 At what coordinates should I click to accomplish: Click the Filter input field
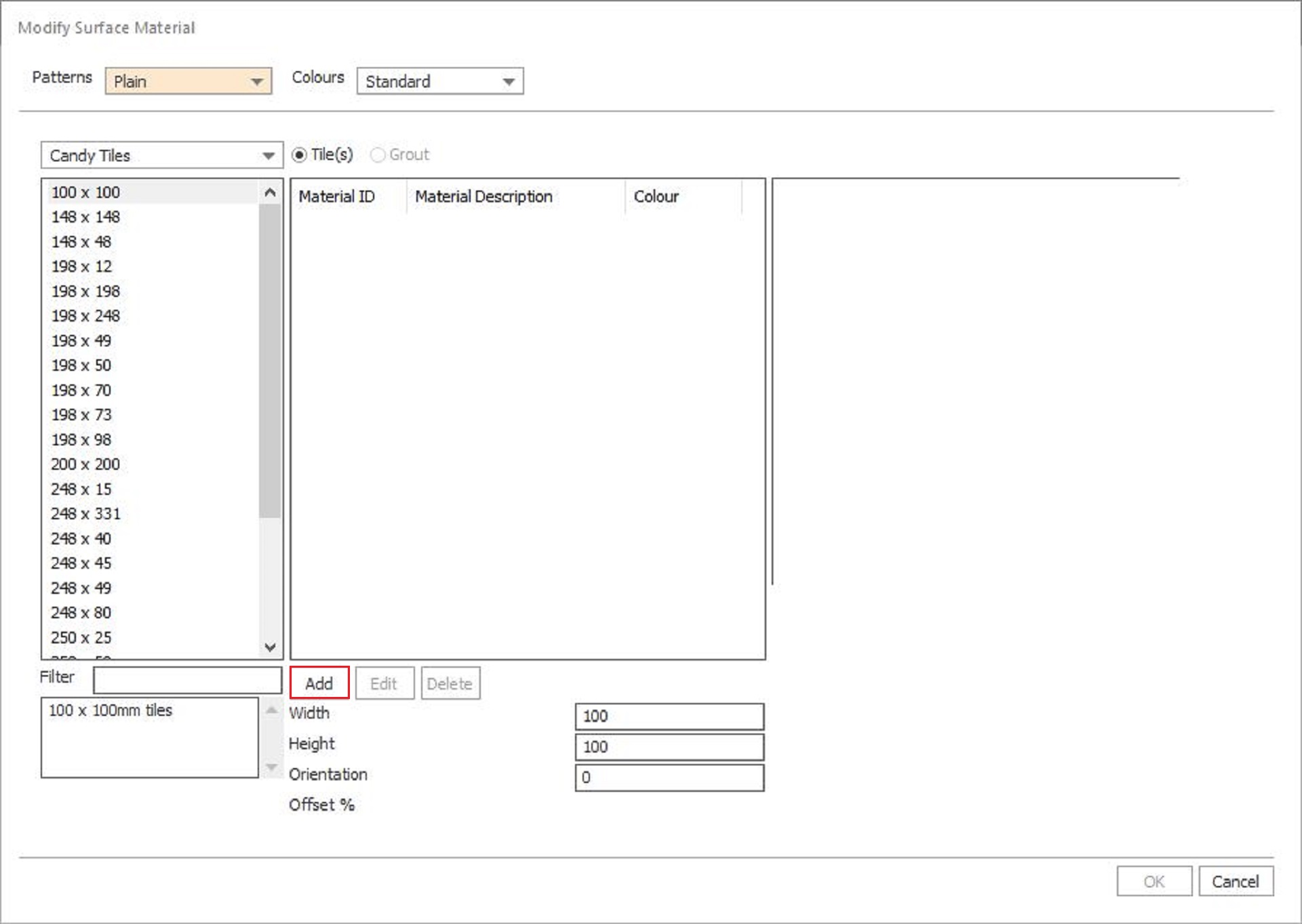(187, 680)
